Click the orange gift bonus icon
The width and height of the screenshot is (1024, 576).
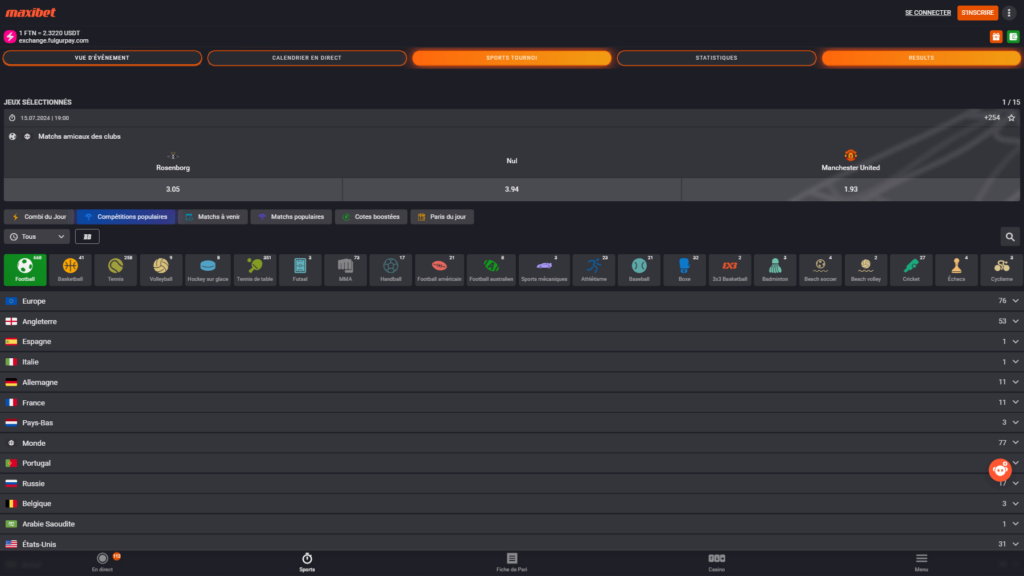[x=996, y=37]
